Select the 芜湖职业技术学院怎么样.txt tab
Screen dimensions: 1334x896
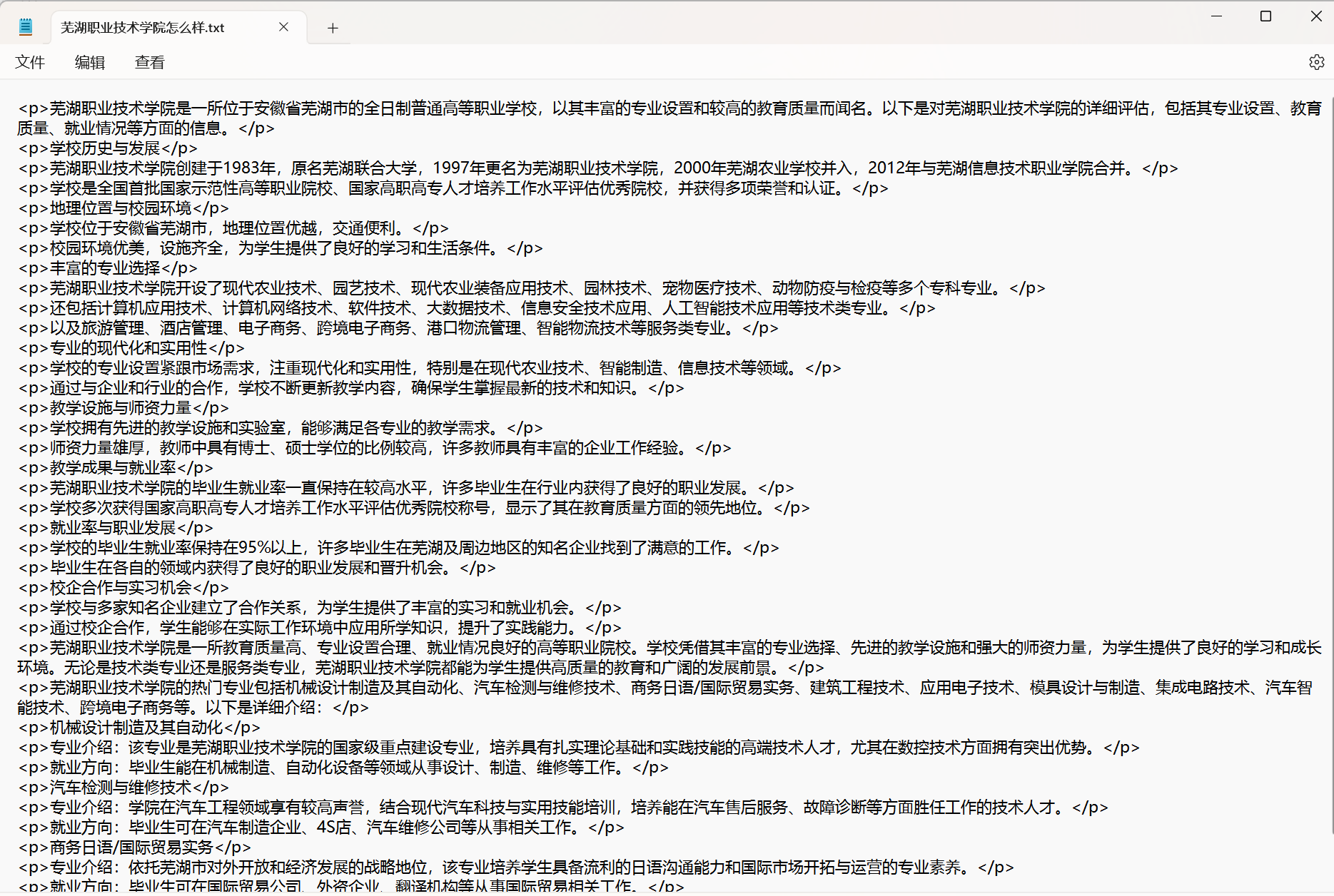(x=178, y=27)
